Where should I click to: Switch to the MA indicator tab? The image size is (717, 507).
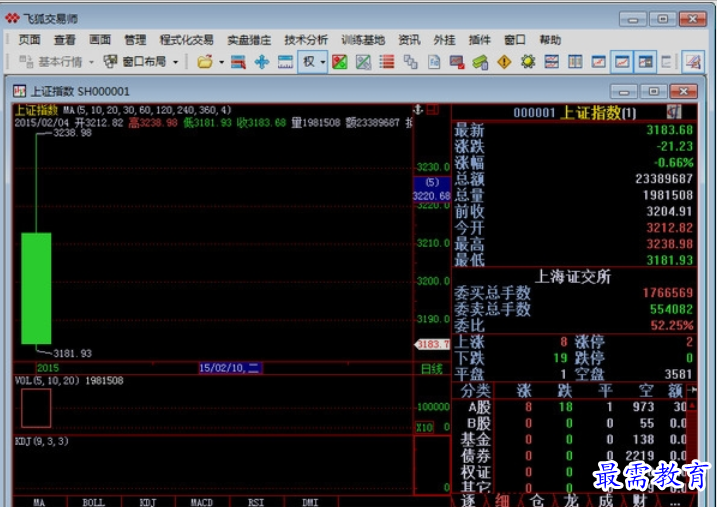click(x=40, y=502)
